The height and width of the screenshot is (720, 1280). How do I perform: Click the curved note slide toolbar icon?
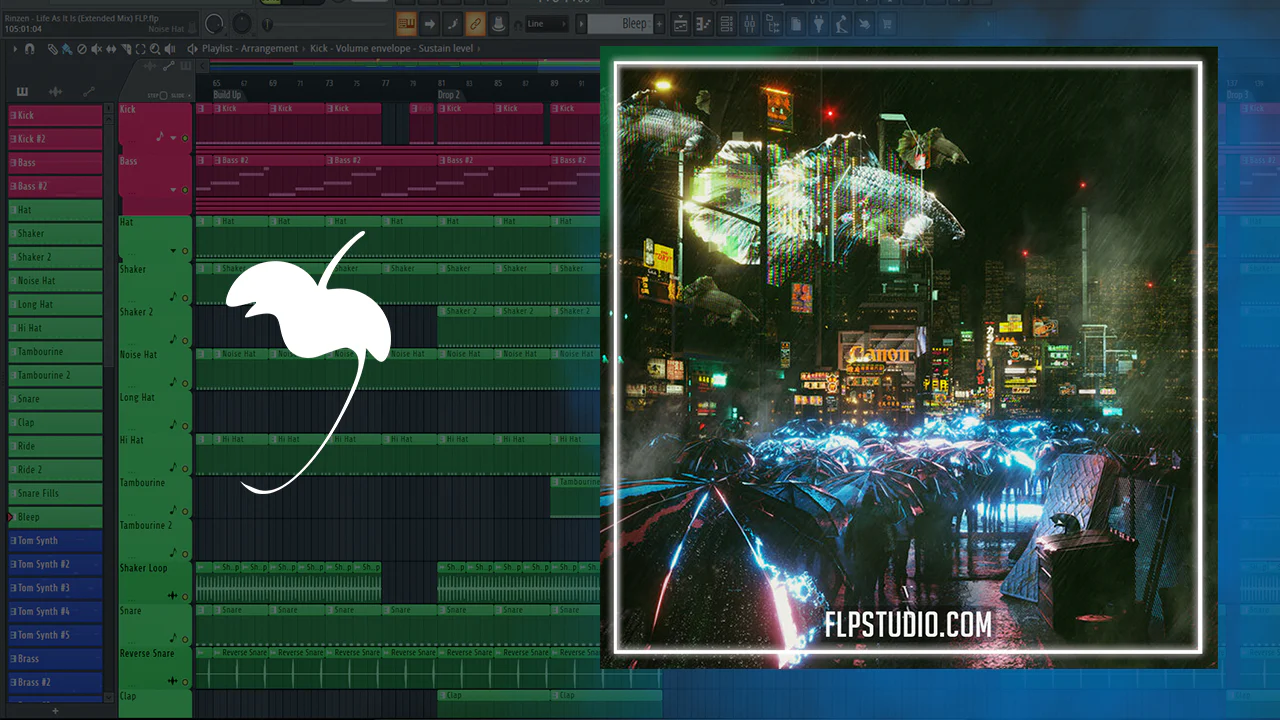click(453, 23)
